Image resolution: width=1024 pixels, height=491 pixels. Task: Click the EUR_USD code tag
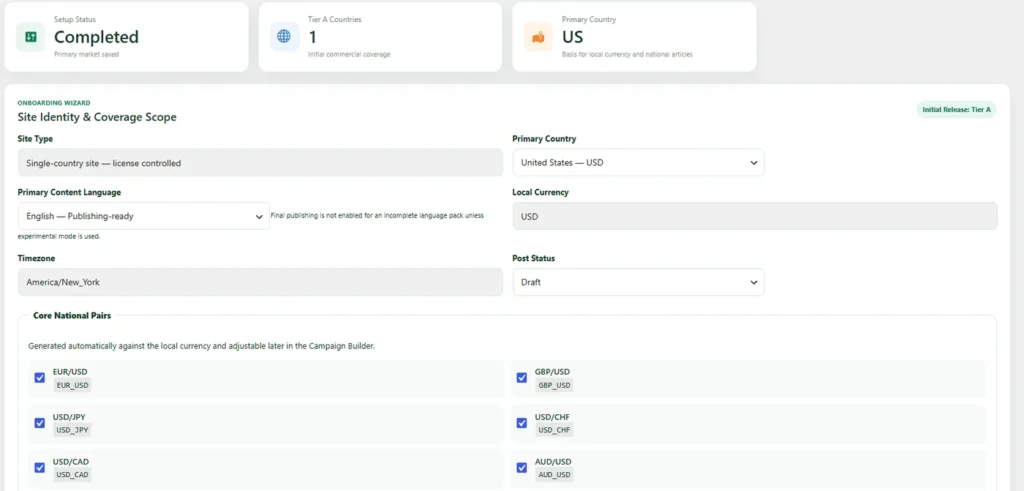72,385
